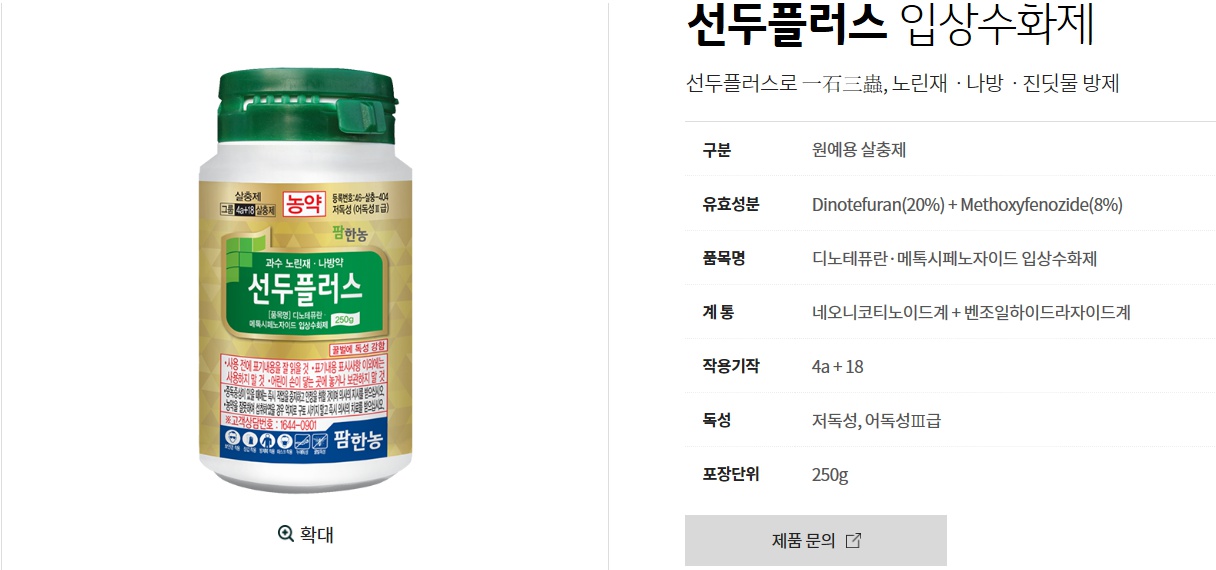Open the 제품 문의 inquiry button
The image size is (1216, 570).
coord(815,541)
